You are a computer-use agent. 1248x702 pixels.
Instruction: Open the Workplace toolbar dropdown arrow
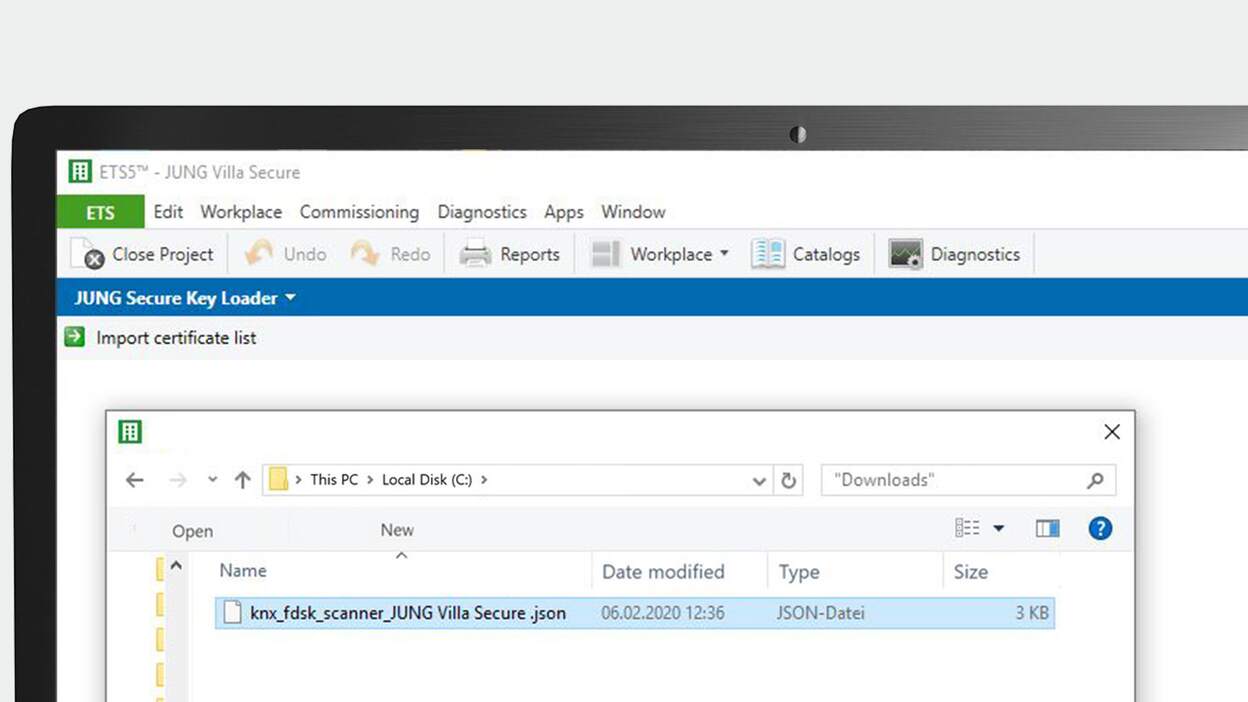tap(725, 254)
